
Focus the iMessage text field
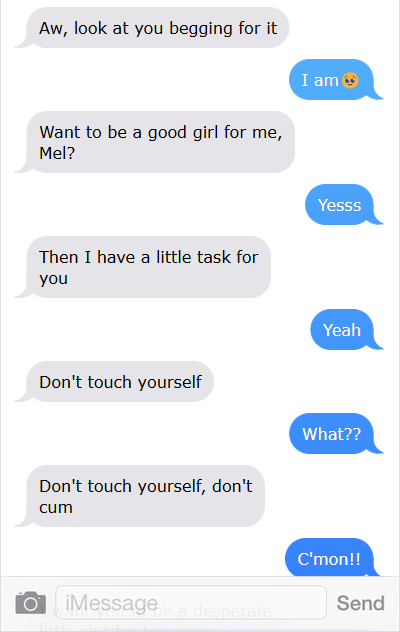coord(191,603)
